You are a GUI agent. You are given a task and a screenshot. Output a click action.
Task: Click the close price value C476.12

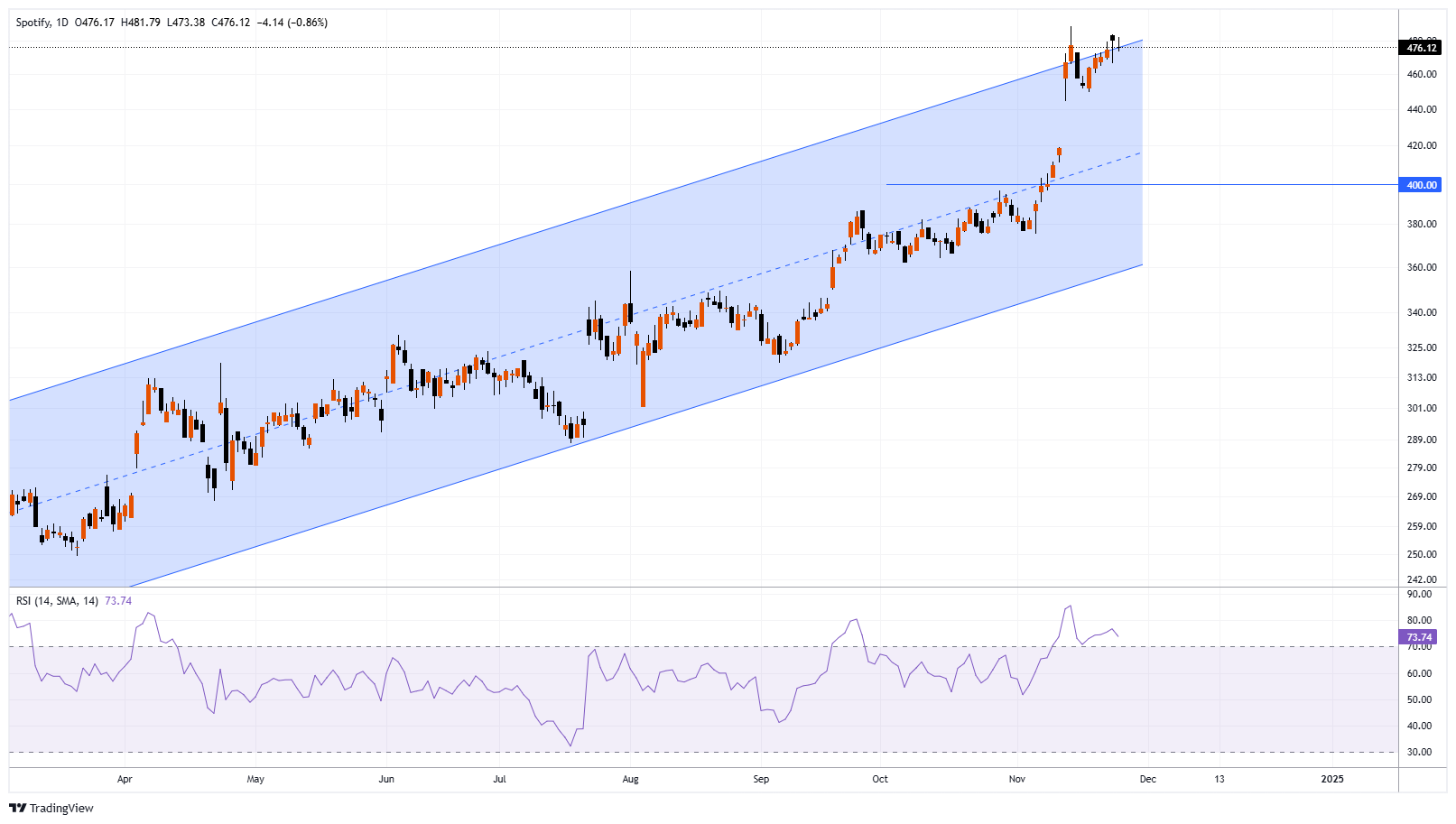231,23
